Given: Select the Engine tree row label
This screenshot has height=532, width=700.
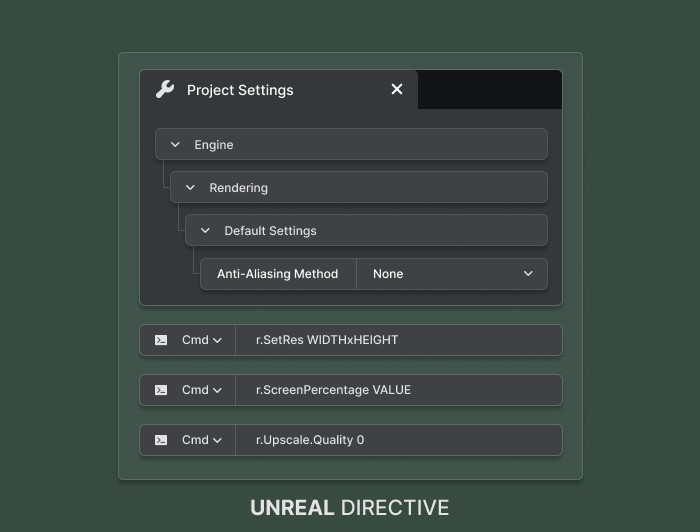Looking at the screenshot, I should pyautogui.click(x=214, y=145).
